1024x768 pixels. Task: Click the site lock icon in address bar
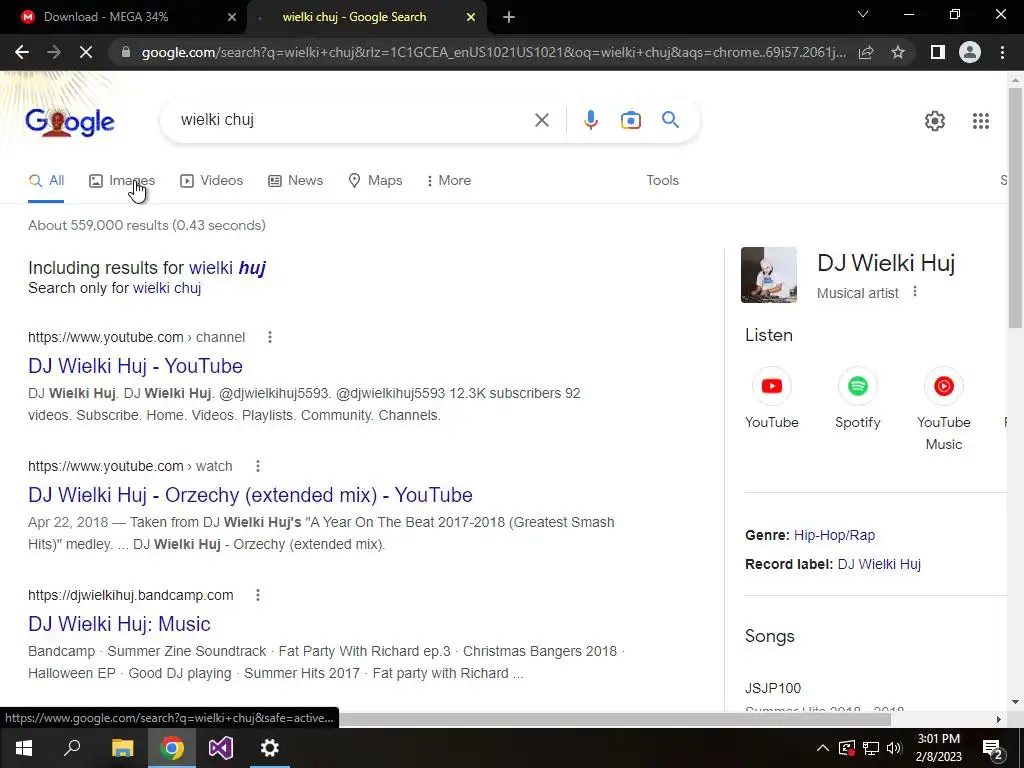point(126,52)
